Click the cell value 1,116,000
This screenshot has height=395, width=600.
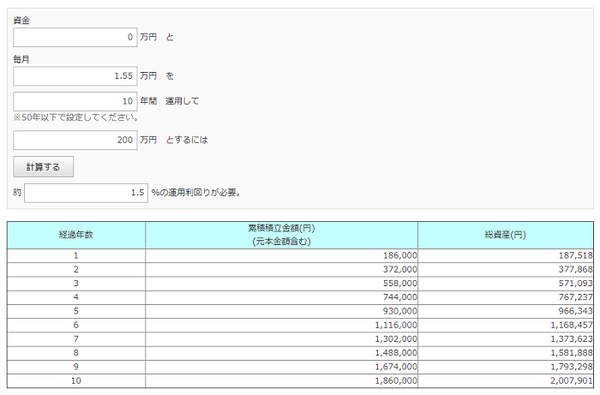tap(396, 325)
